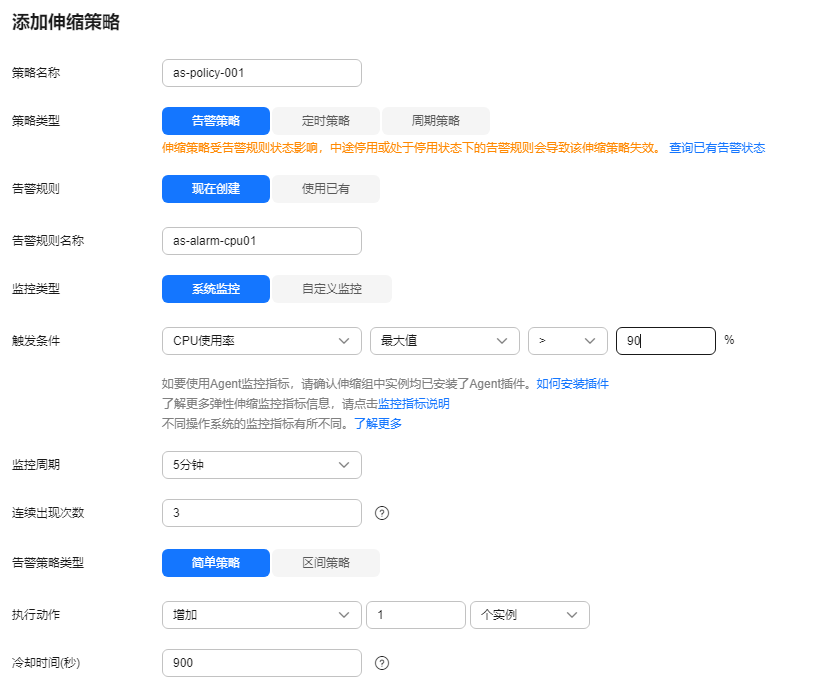Focus the 策略名称 field as-policy-001

click(262, 73)
